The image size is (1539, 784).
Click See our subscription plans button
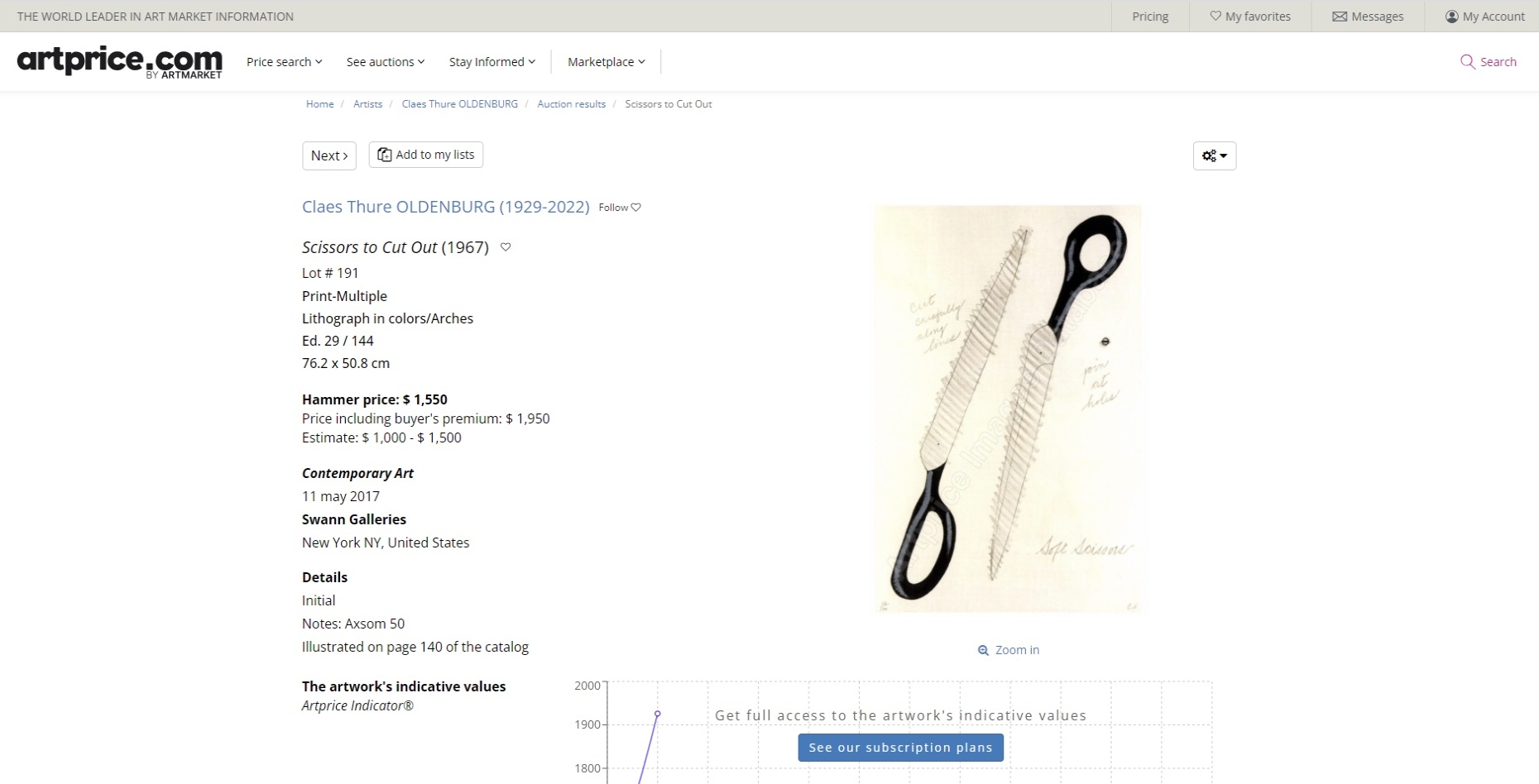[x=900, y=748]
